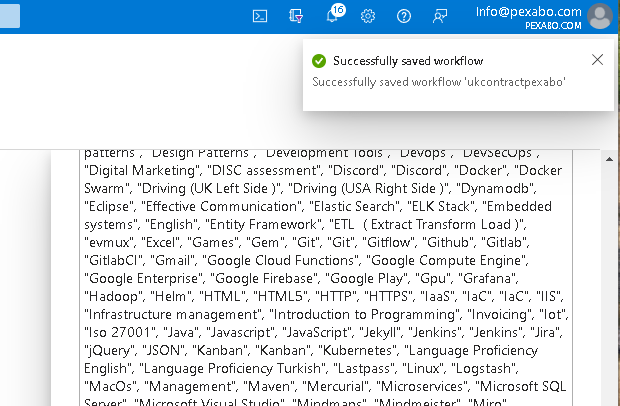Click the "Google Cloud Functions" entry
The height and width of the screenshot is (406, 620).
coord(280,260)
